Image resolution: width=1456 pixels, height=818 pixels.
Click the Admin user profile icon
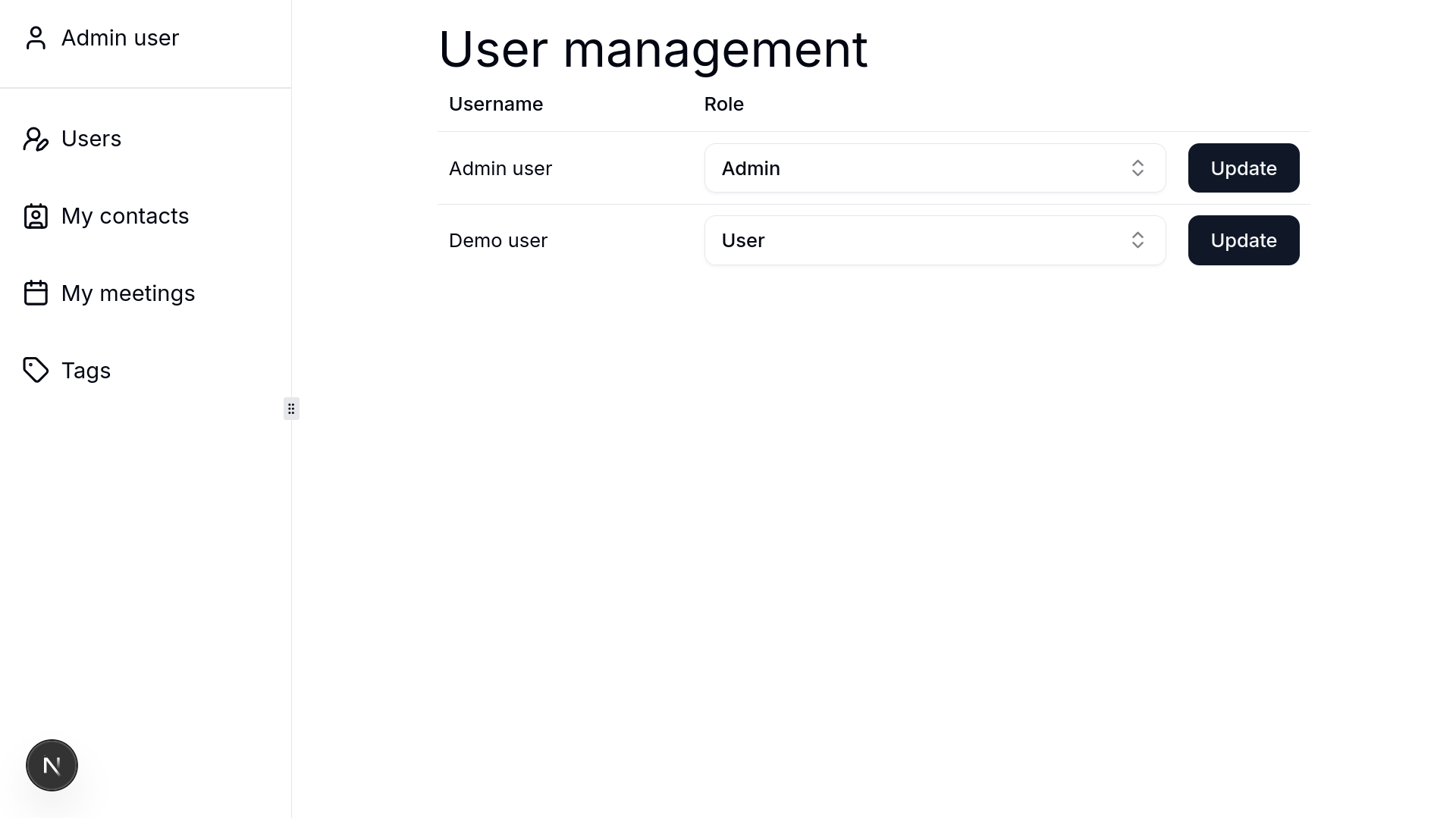click(x=36, y=38)
